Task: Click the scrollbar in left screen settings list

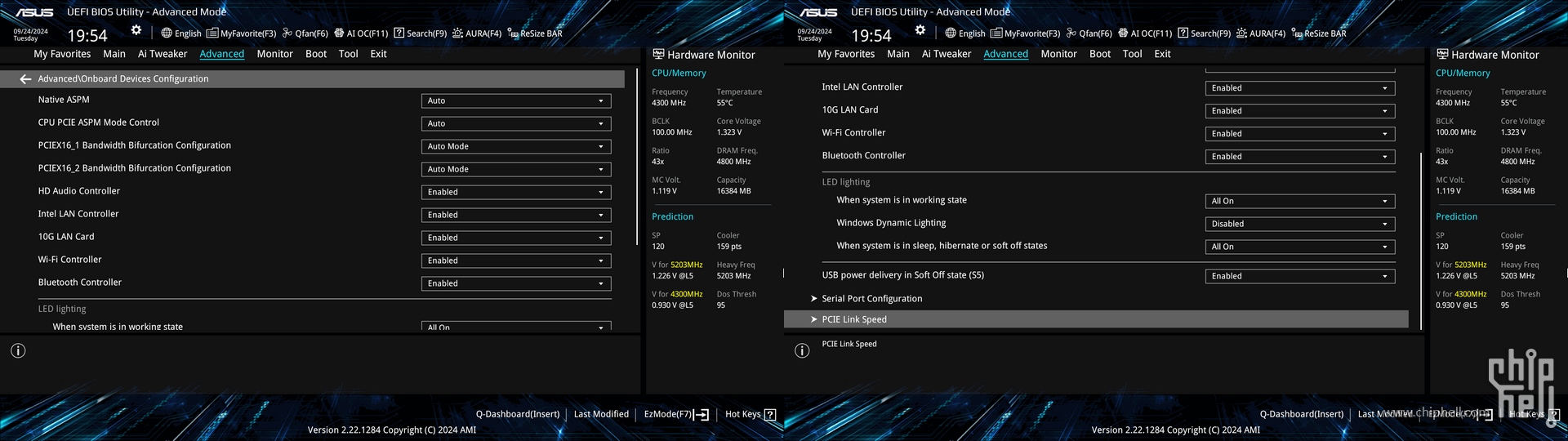Action: 637,158
